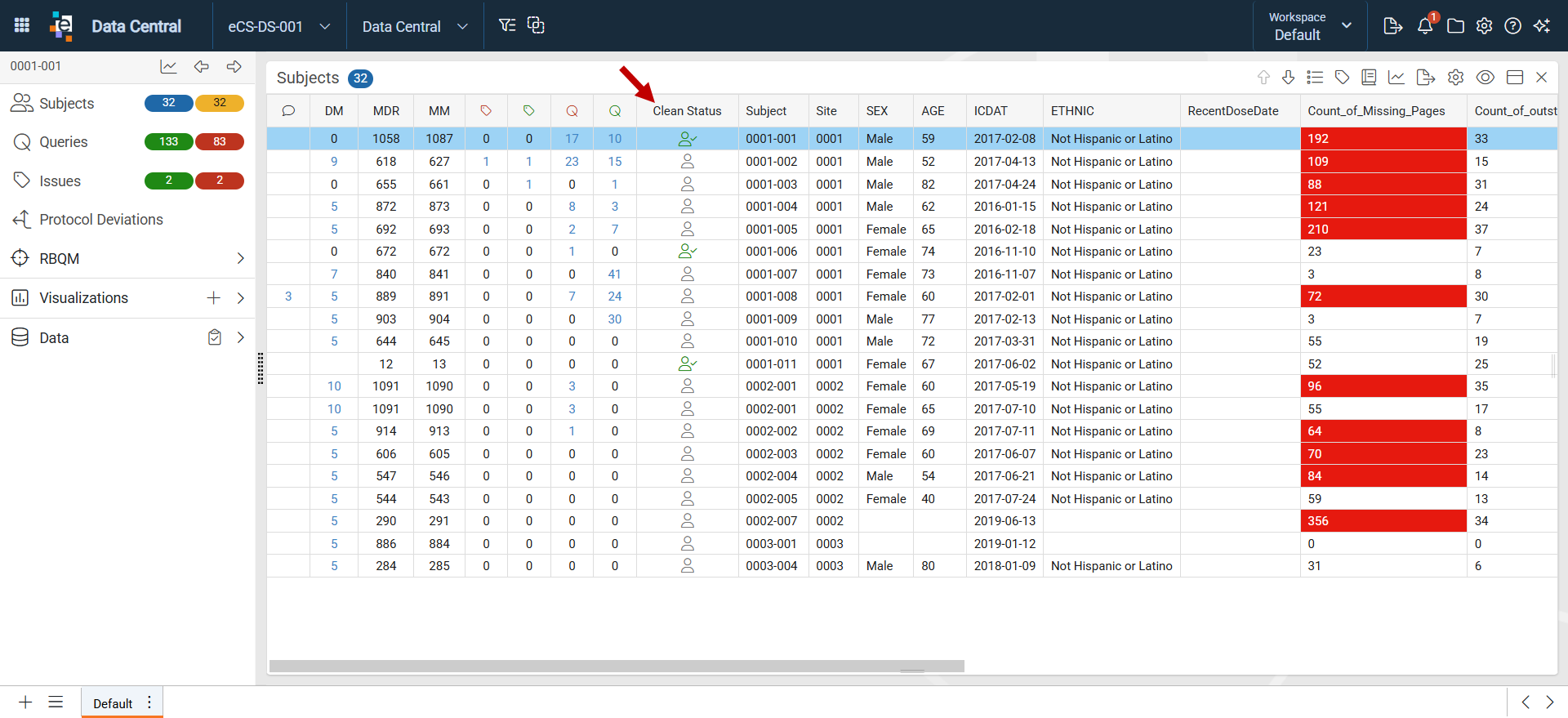Click the book icon in the Subjects toolbar

(x=1370, y=78)
